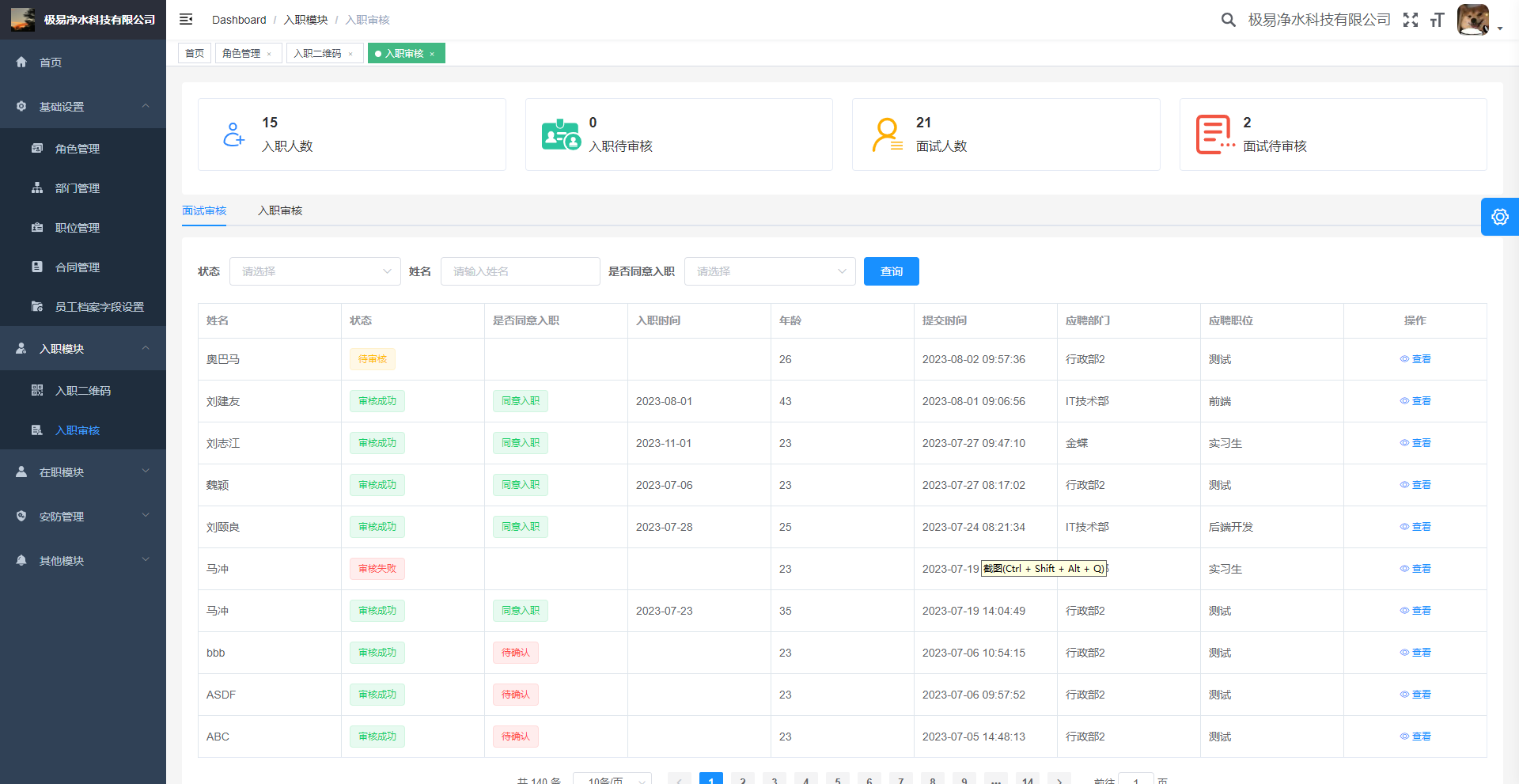The height and width of the screenshot is (784, 1519).
Task: Switch to the 入职审核 content tab
Action: [280, 210]
